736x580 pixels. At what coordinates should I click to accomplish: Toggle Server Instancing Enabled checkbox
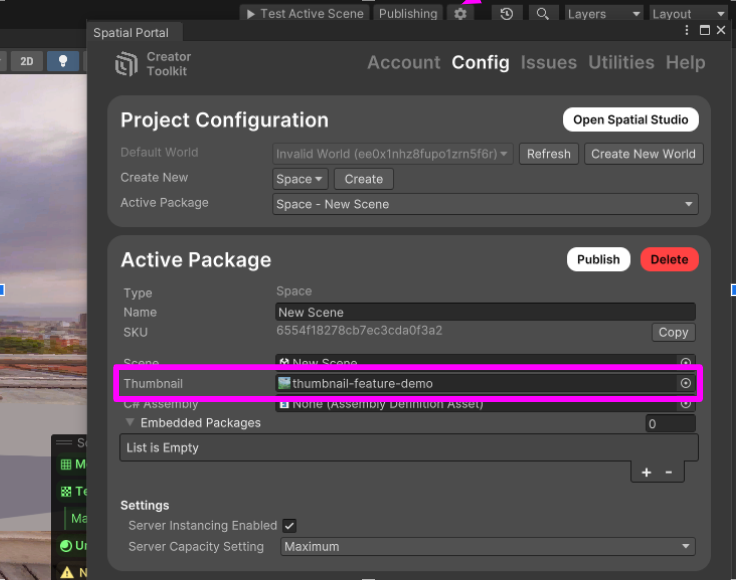(x=289, y=526)
